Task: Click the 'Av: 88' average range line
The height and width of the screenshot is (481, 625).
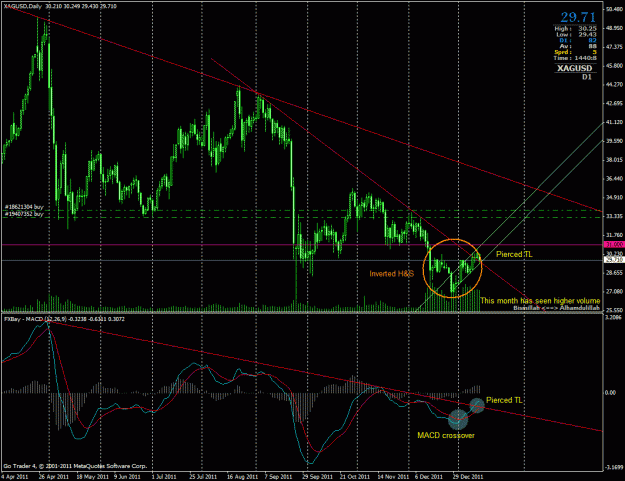Action: click(578, 46)
